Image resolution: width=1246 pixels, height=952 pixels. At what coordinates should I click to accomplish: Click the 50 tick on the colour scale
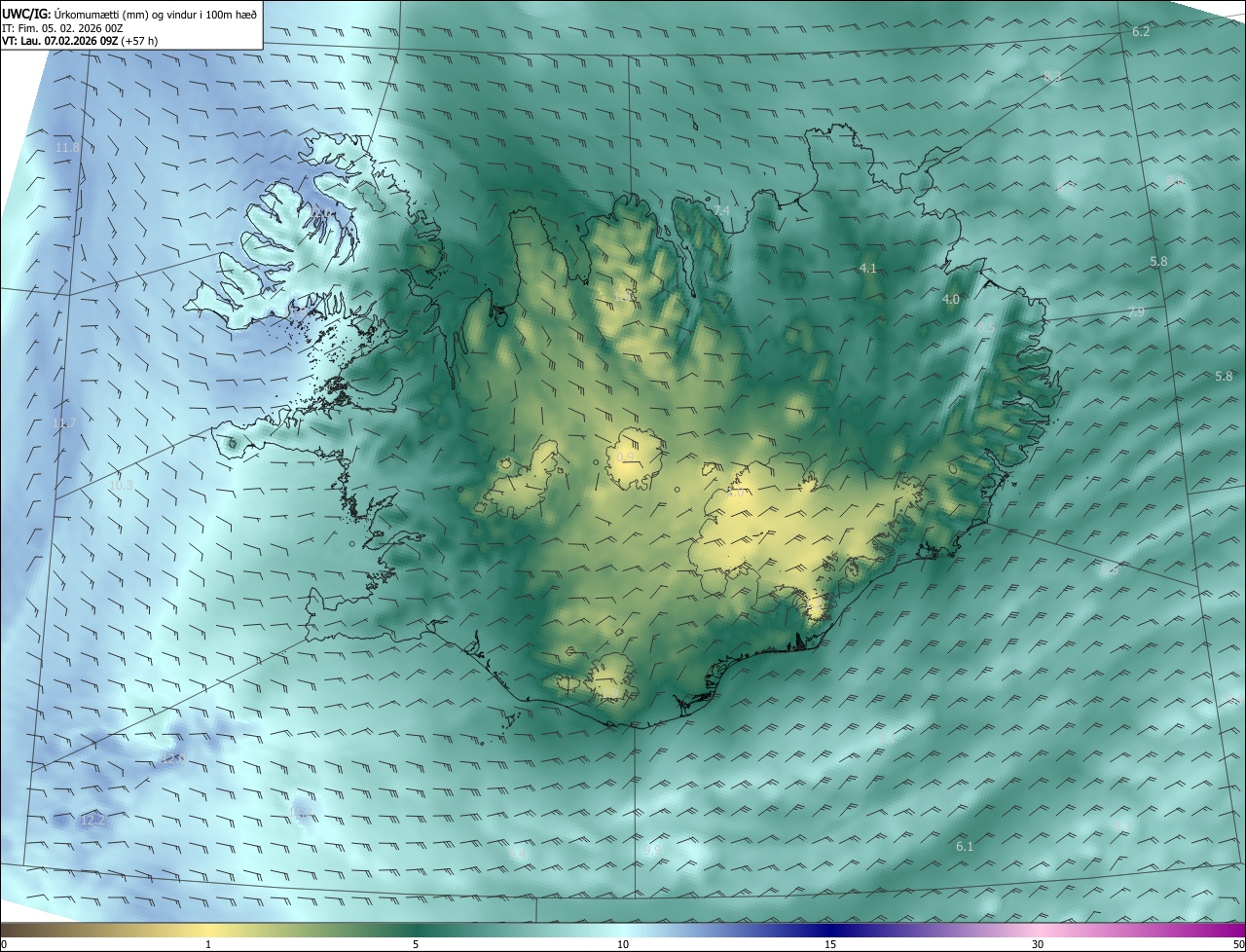(x=1238, y=944)
